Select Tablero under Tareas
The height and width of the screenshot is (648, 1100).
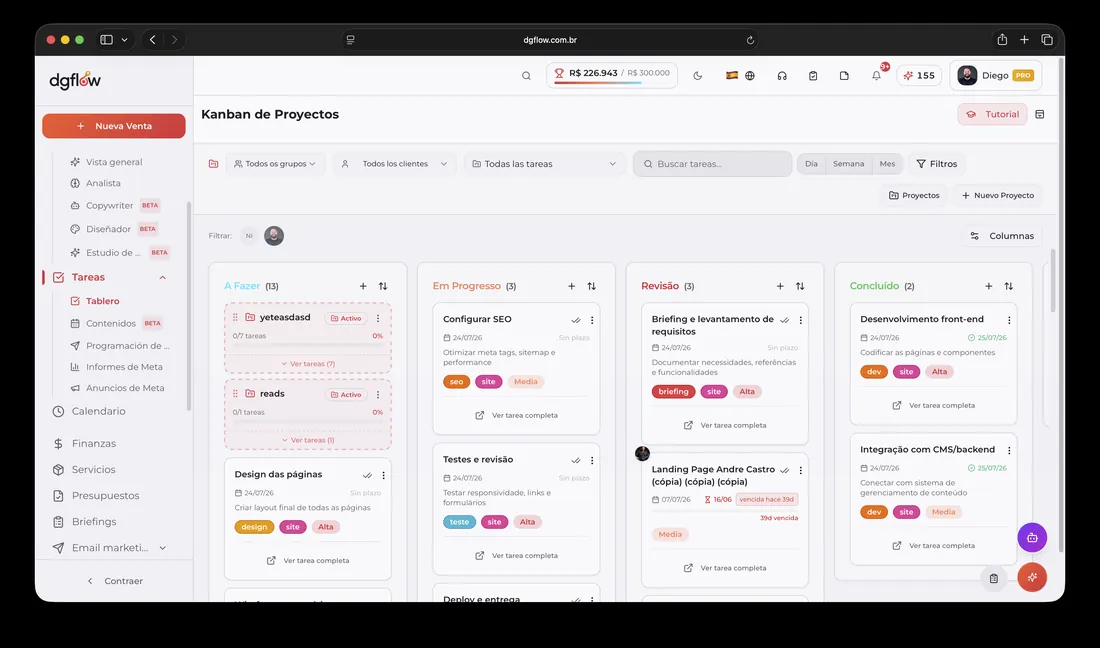tap(95, 301)
